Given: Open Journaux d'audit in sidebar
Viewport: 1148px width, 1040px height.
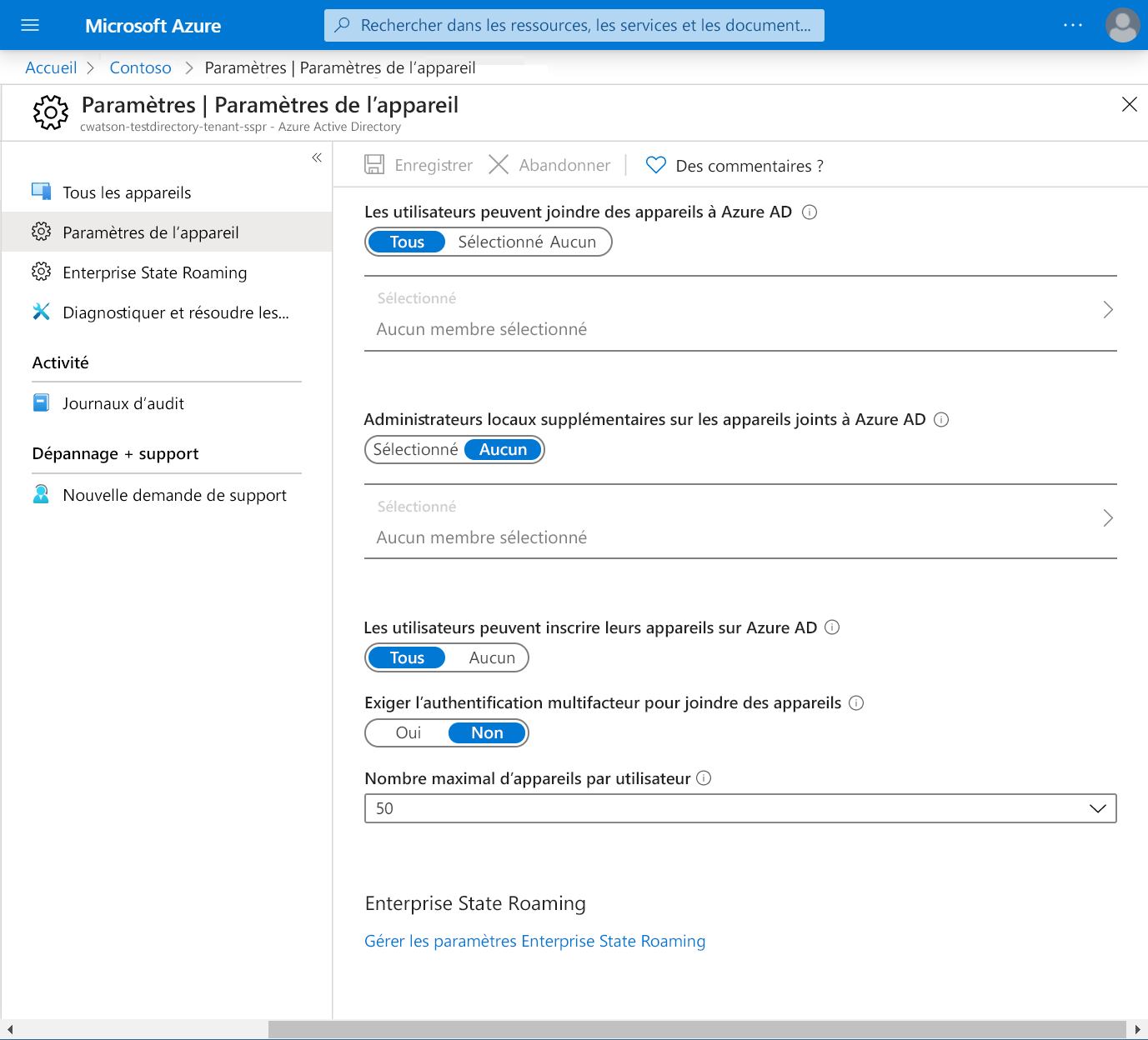Looking at the screenshot, I should [x=167, y=403].
